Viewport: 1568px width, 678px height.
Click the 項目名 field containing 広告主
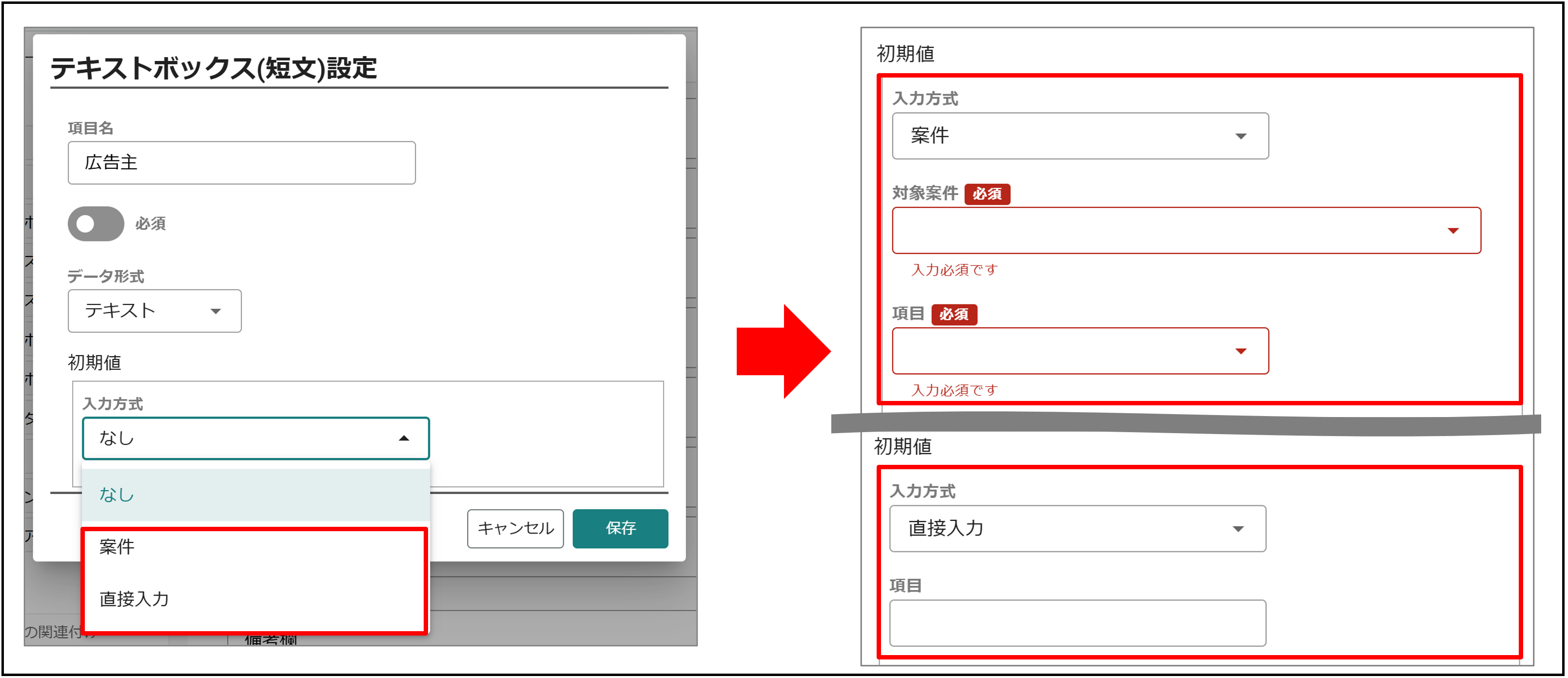coord(242,162)
